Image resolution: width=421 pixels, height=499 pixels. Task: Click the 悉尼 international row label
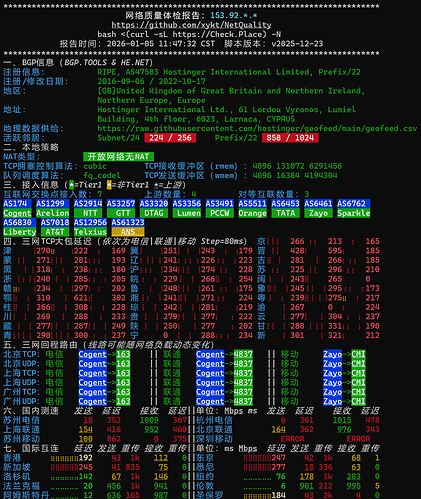coord(205,467)
